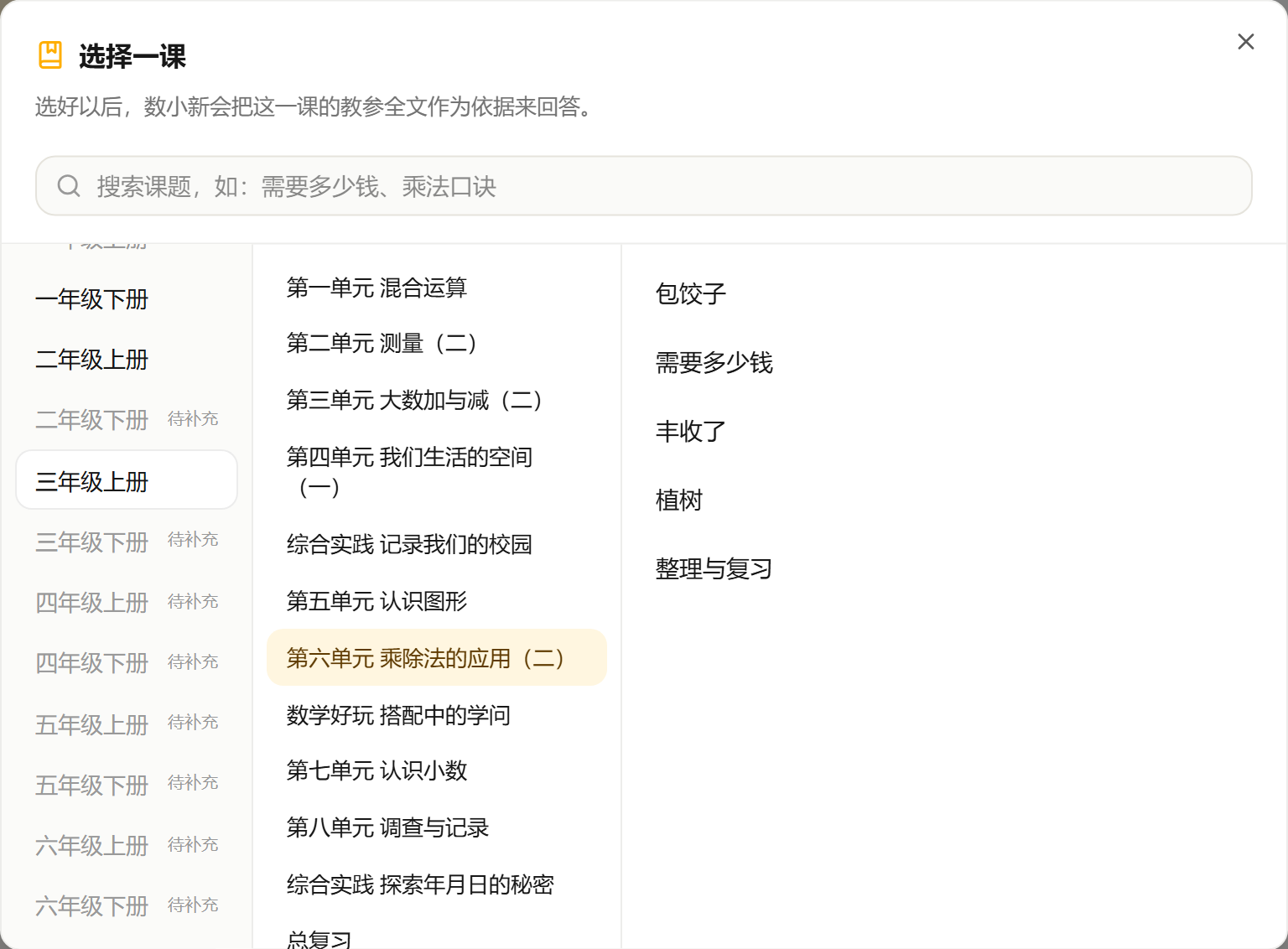Image resolution: width=1288 pixels, height=949 pixels.
Task: Choose the lesson 丰收了
Action: coord(954,431)
